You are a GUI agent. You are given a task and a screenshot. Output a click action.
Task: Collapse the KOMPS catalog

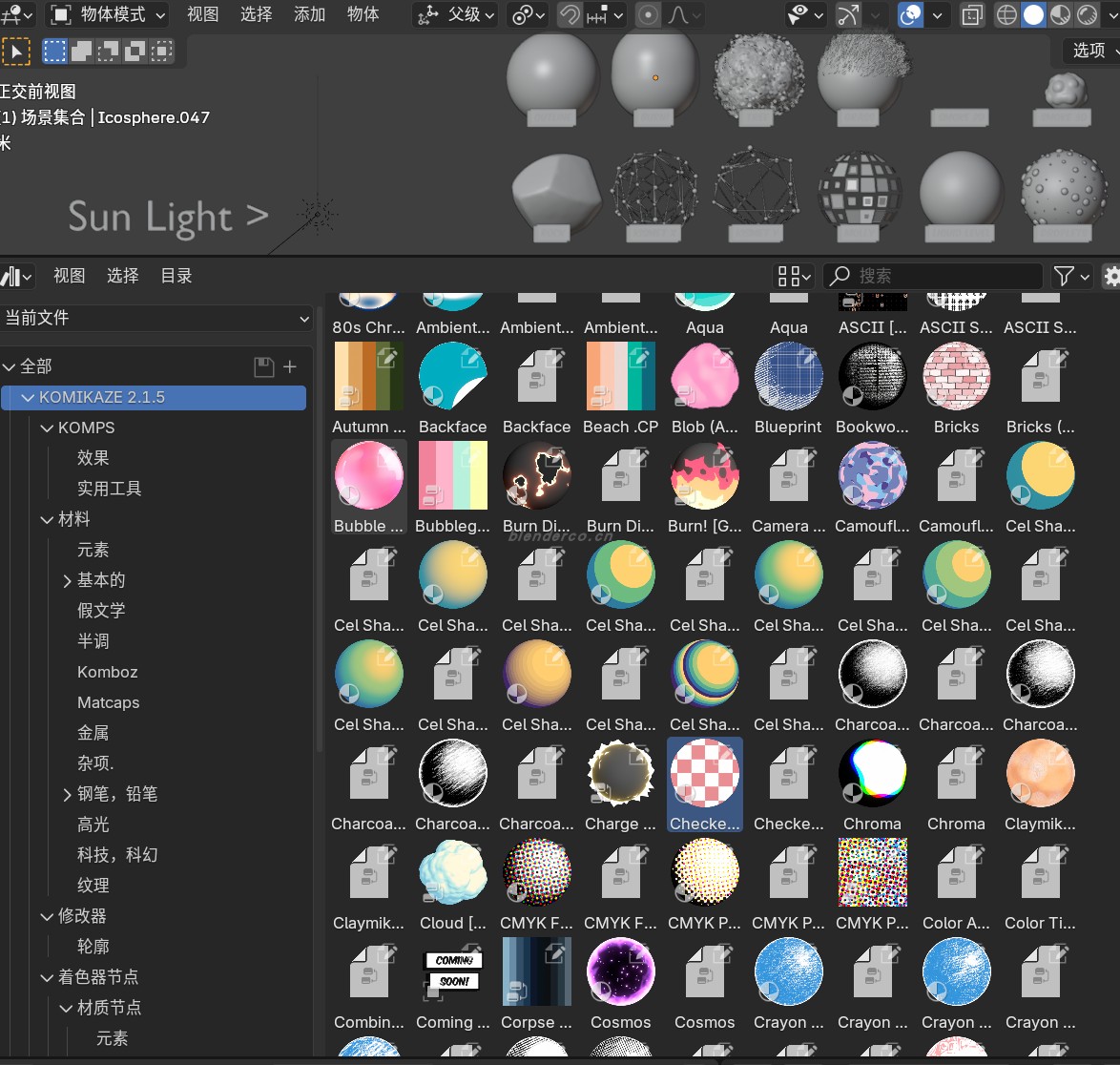[x=47, y=428]
